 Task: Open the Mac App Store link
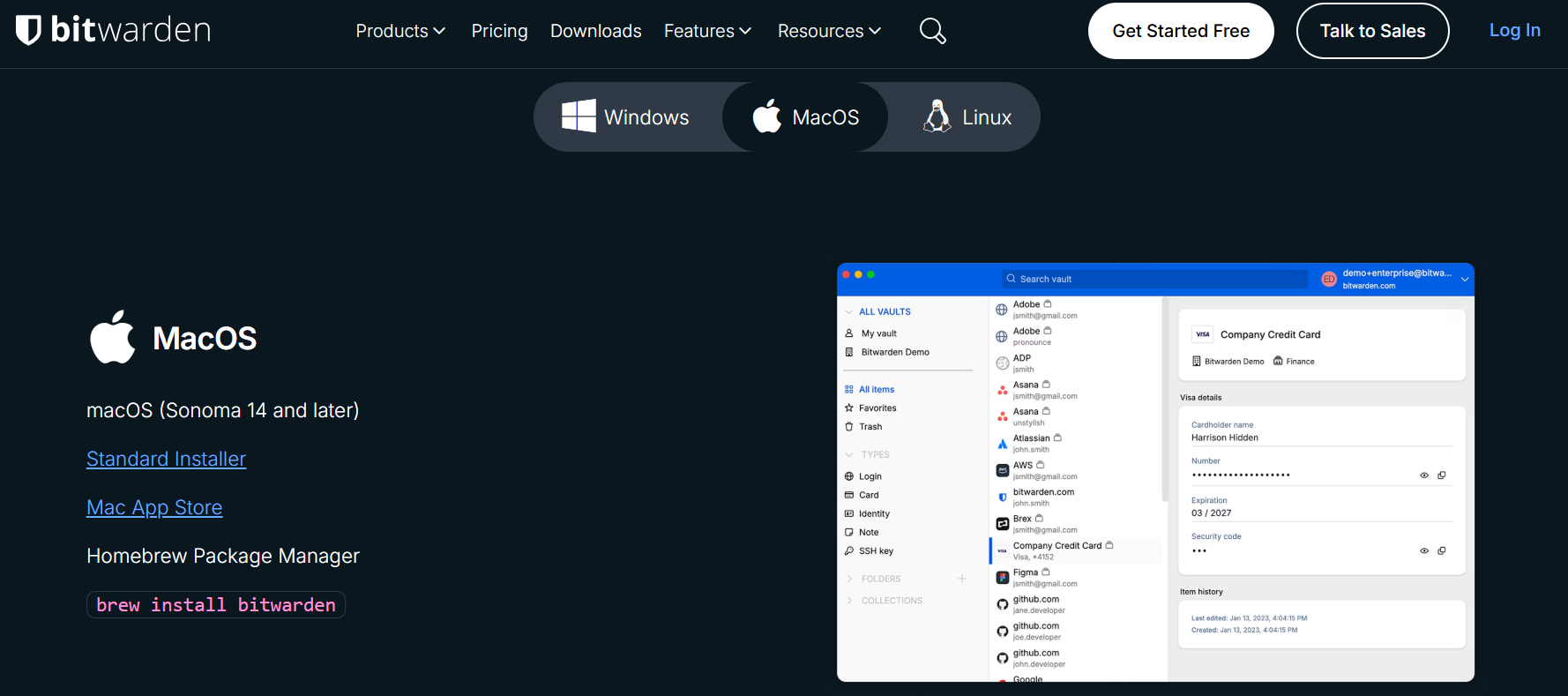[x=154, y=507]
